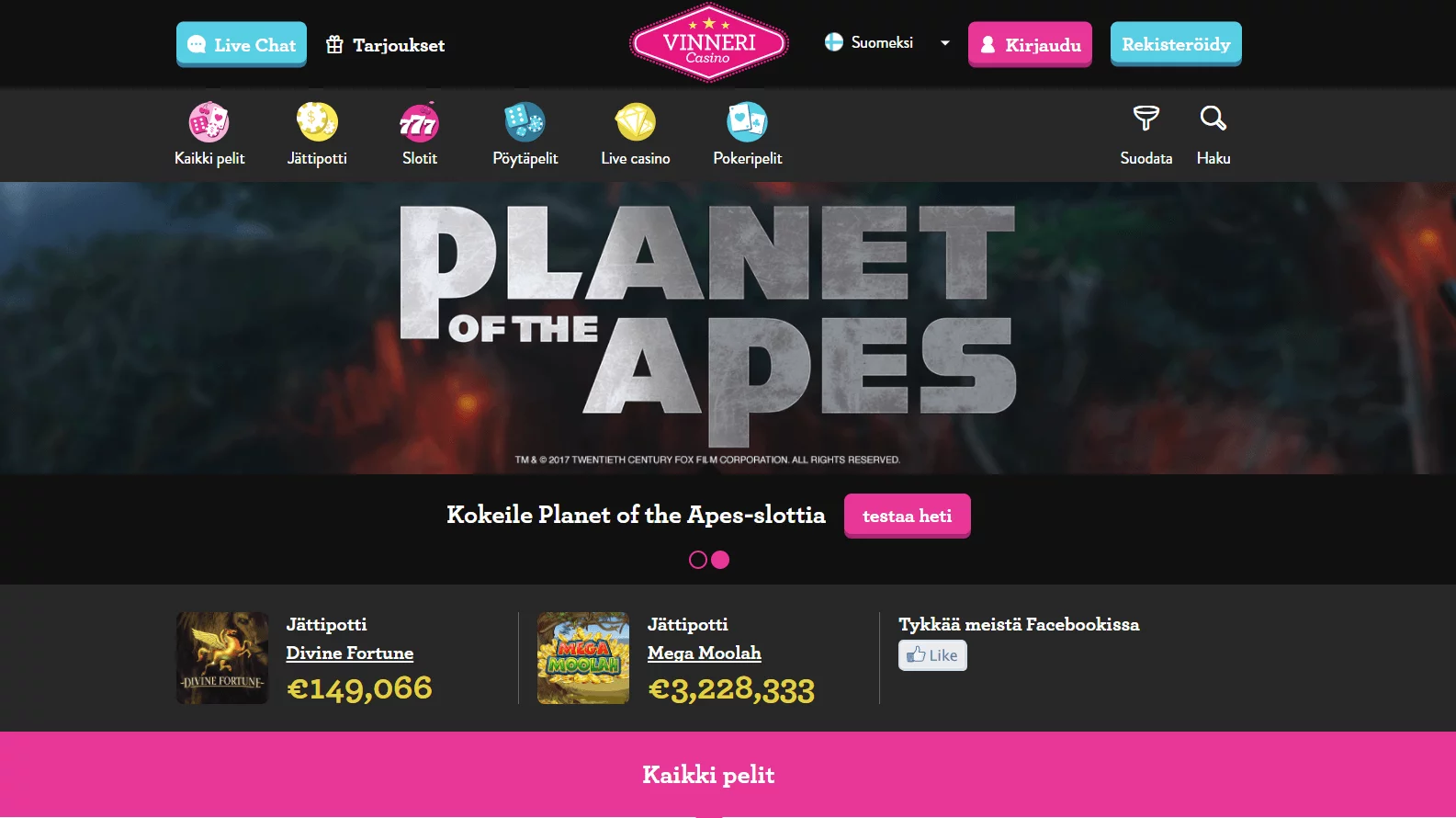
Task: Expand the Suomeksi language dropdown arrow
Action: (944, 43)
